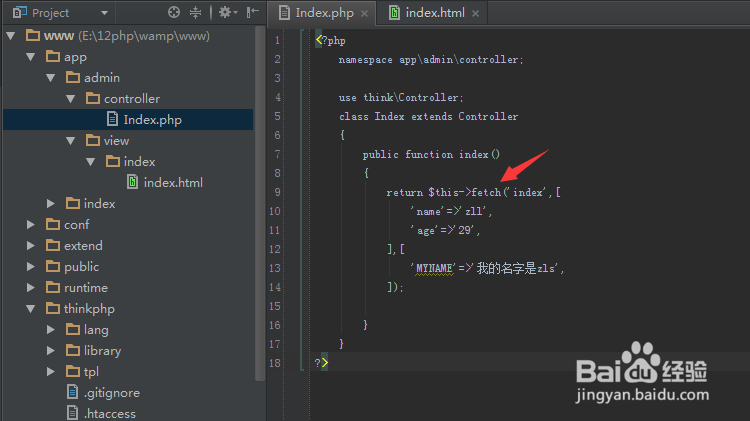Click the underlined MYNAME key
750x421 pixels.
coord(434,269)
